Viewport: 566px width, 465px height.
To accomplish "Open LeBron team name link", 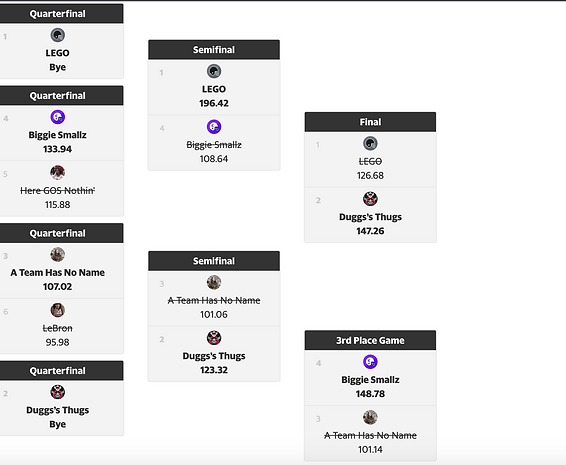I will [57, 328].
